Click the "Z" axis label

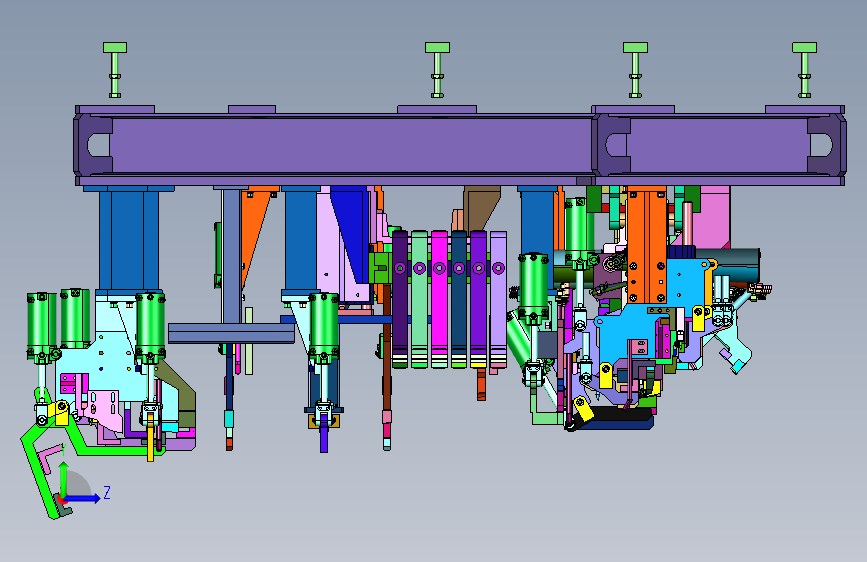[107, 492]
